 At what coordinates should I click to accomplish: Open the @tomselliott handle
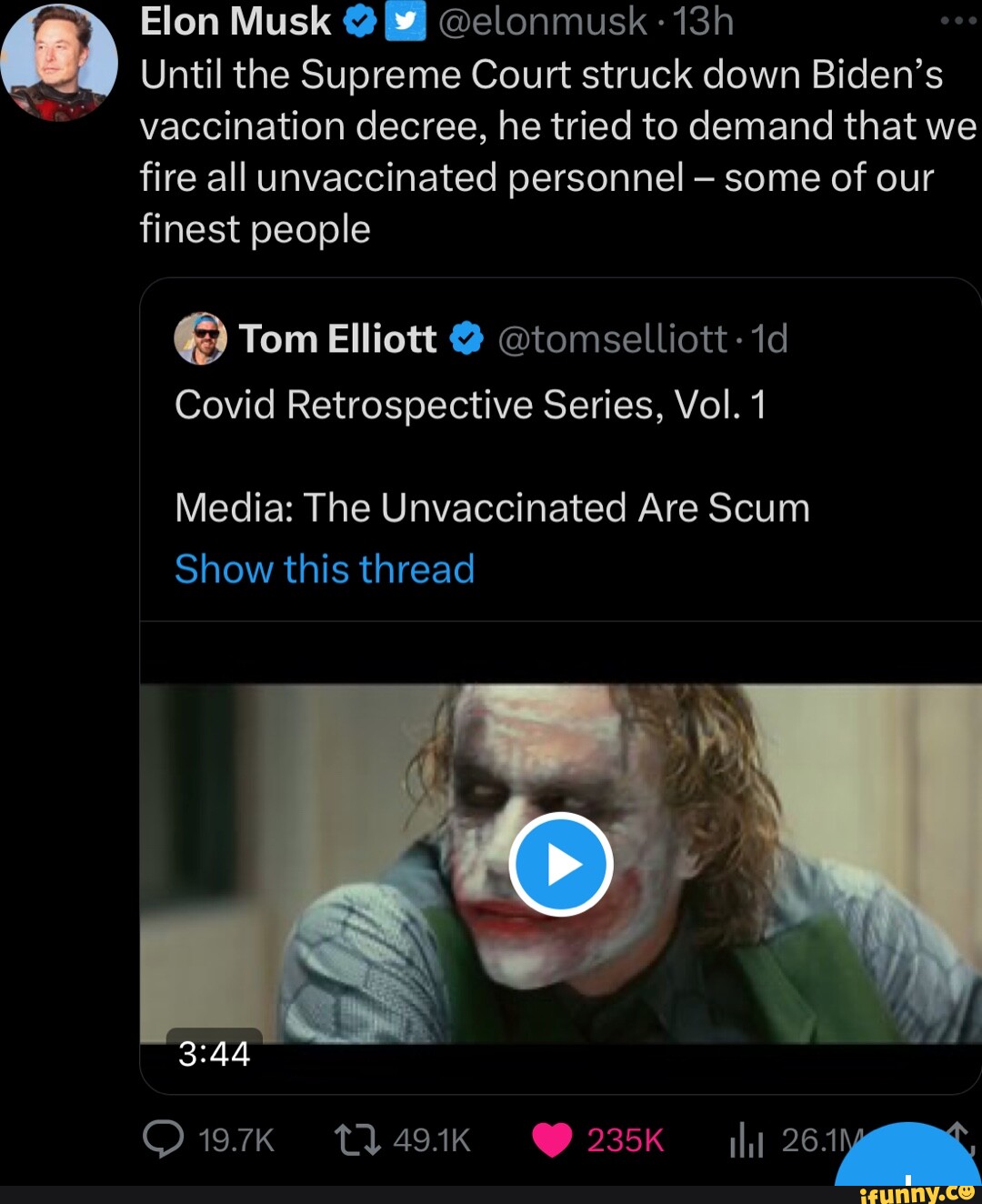[612, 339]
